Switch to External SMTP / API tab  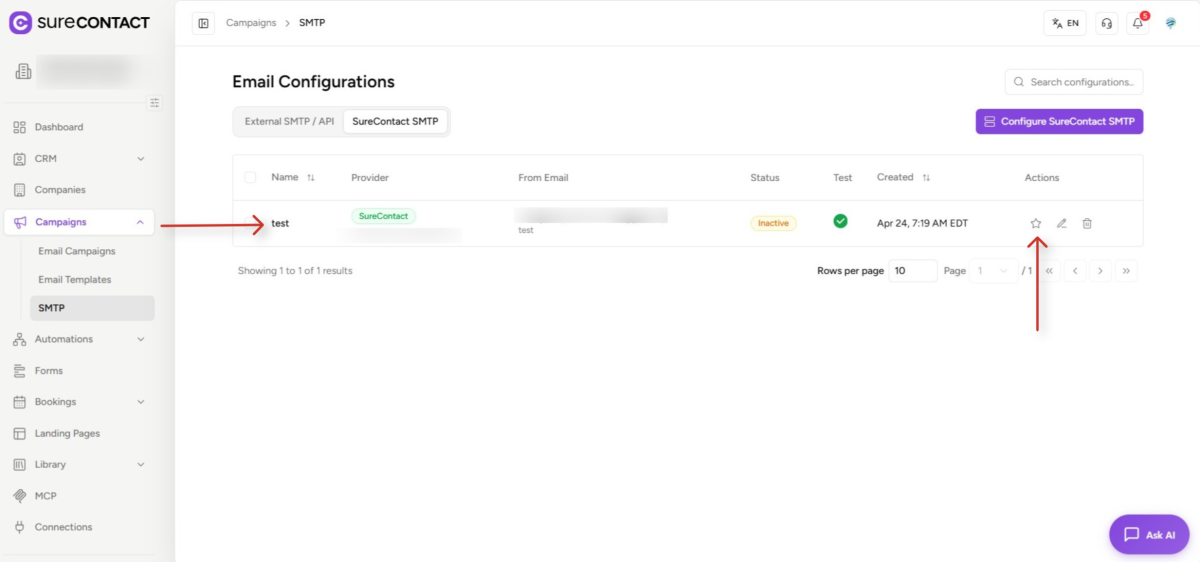(289, 121)
